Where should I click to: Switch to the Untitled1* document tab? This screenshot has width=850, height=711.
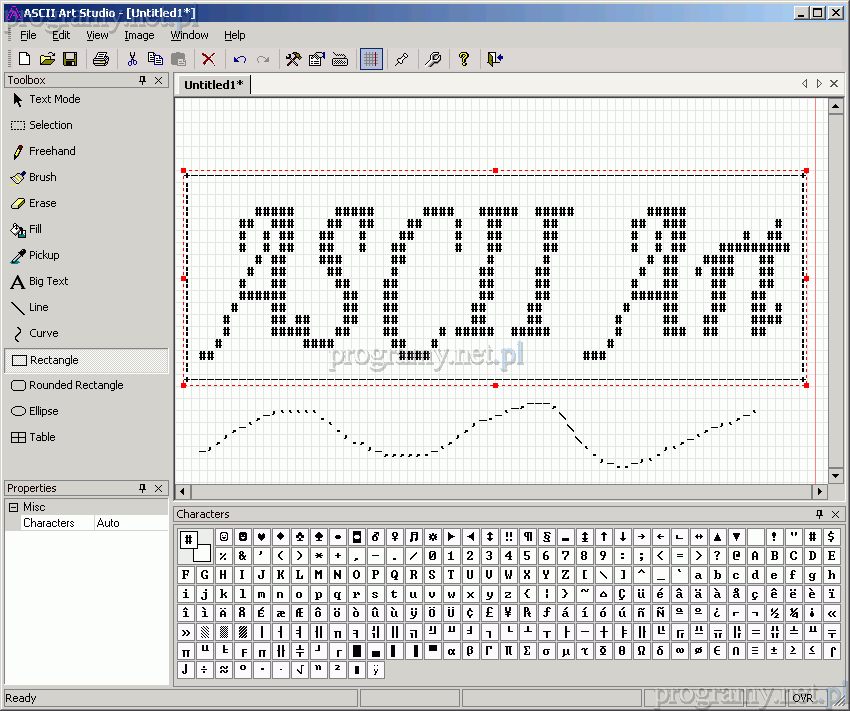tap(213, 85)
